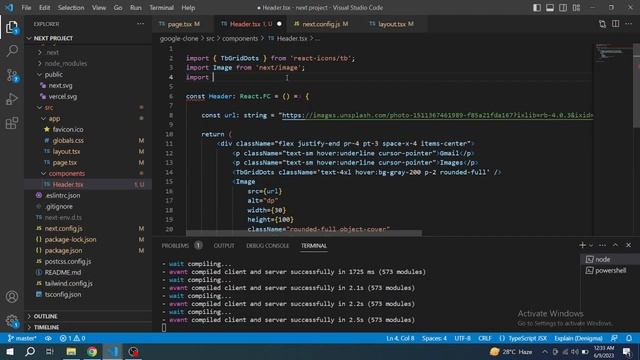The image size is (640, 360).
Task: Open the customize layout icon
Action: point(576,8)
